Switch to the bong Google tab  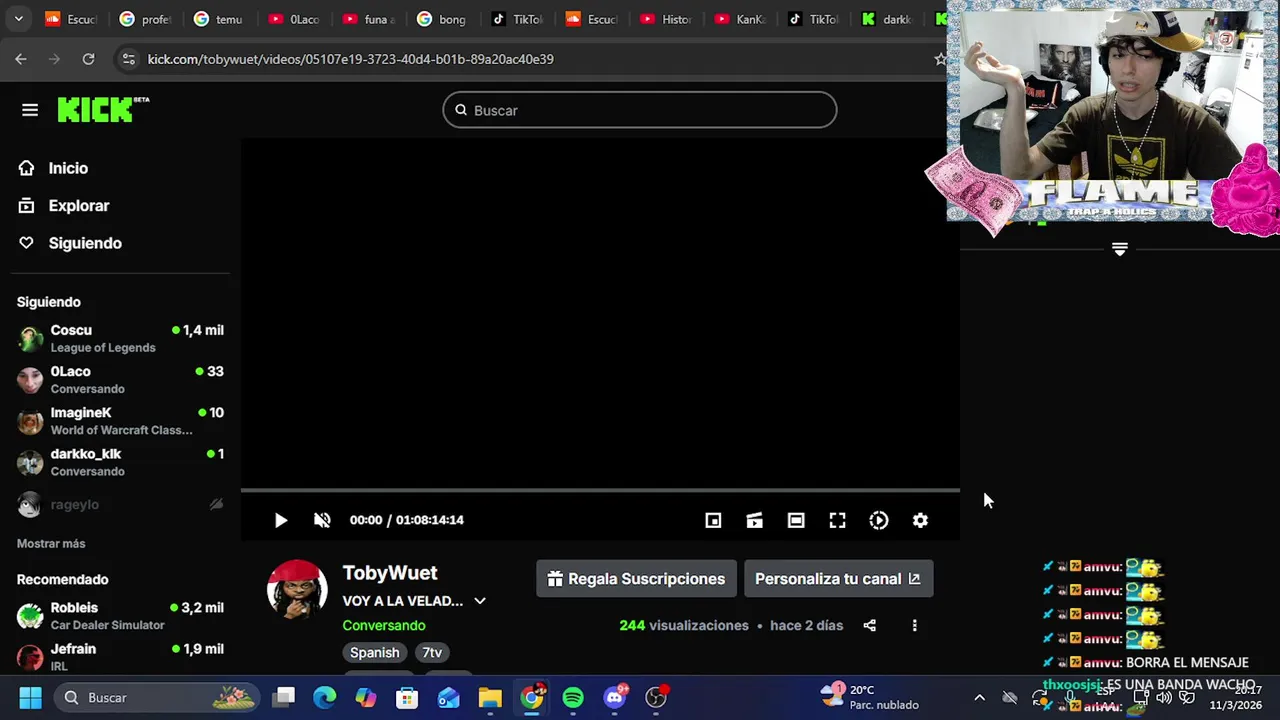tap(443, 19)
